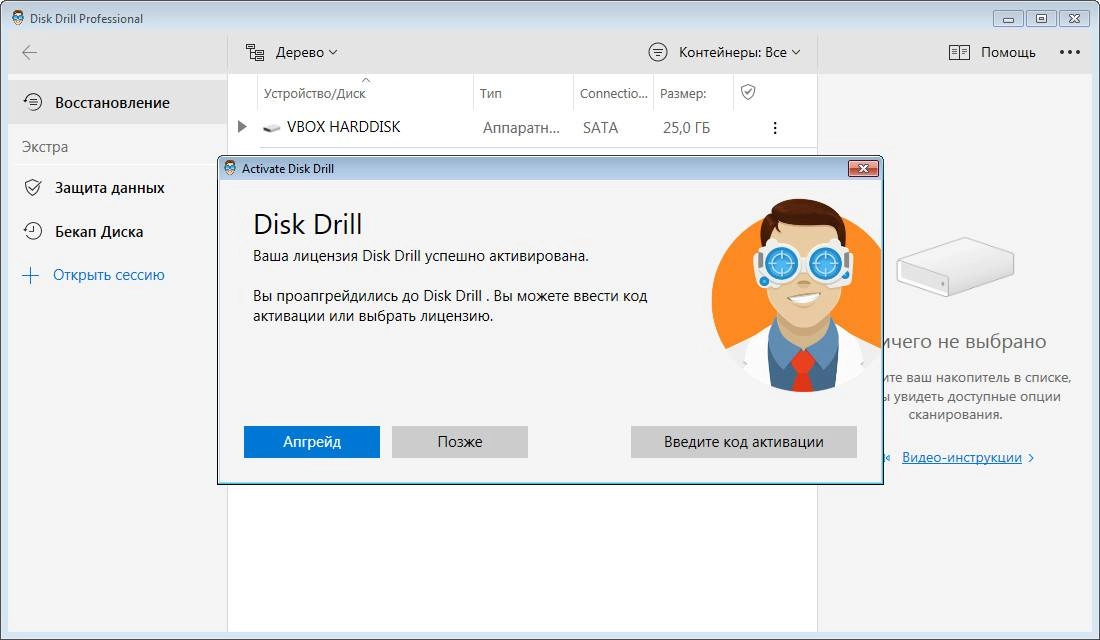The height and width of the screenshot is (640, 1100).
Task: Select Восстановление in the sidebar
Action: [118, 102]
